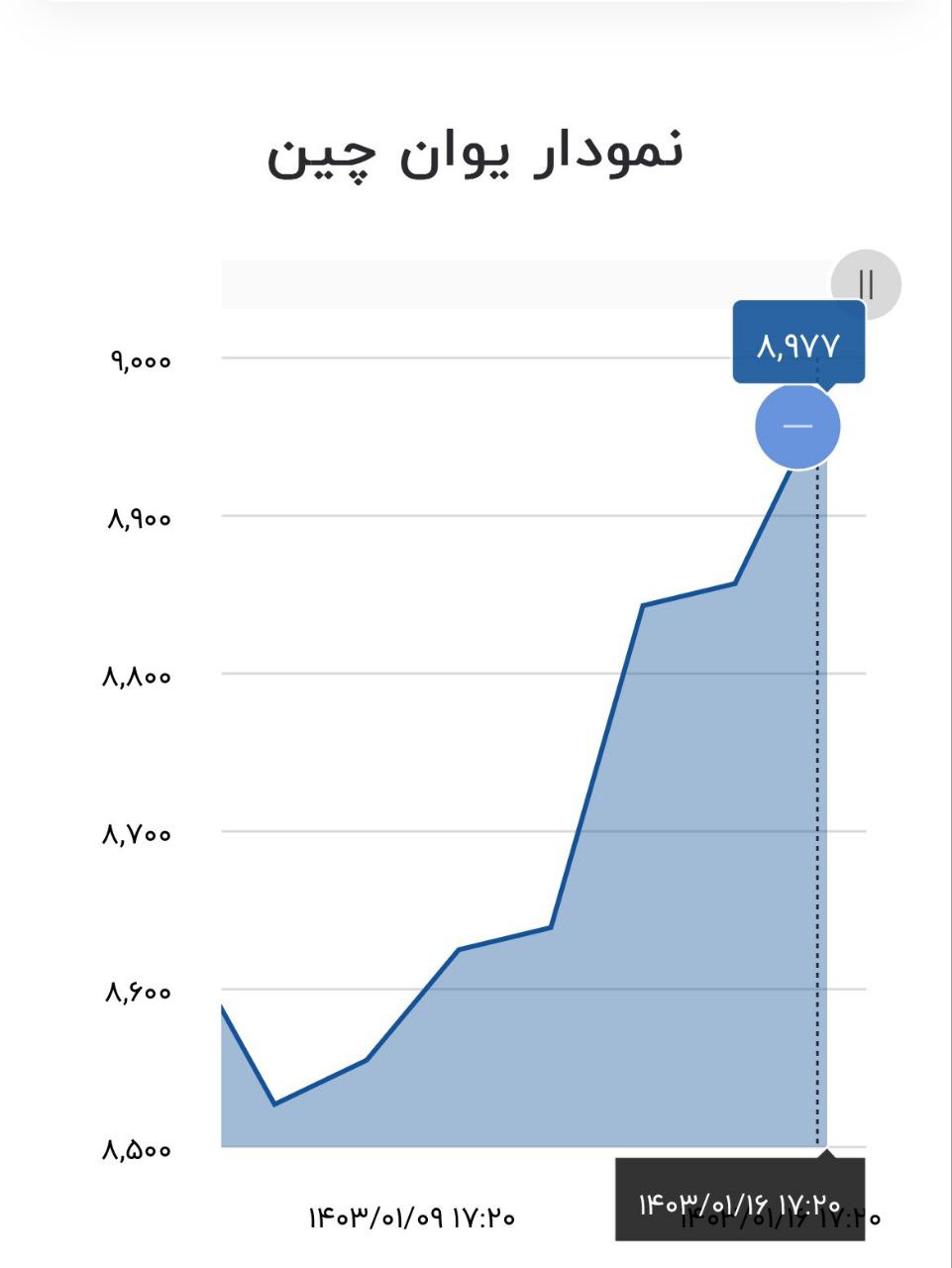The height and width of the screenshot is (1268, 952).
Task: Click the vertical dotted crosshair line
Action: [817, 792]
